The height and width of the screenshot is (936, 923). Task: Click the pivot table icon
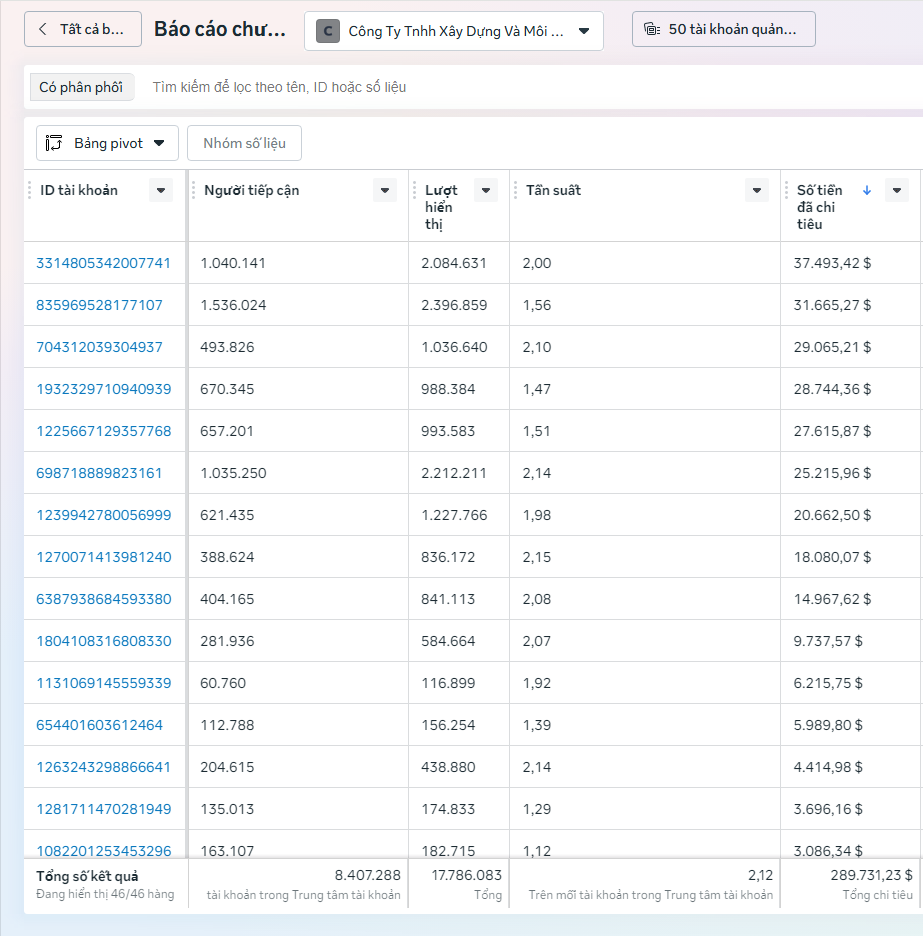point(55,143)
